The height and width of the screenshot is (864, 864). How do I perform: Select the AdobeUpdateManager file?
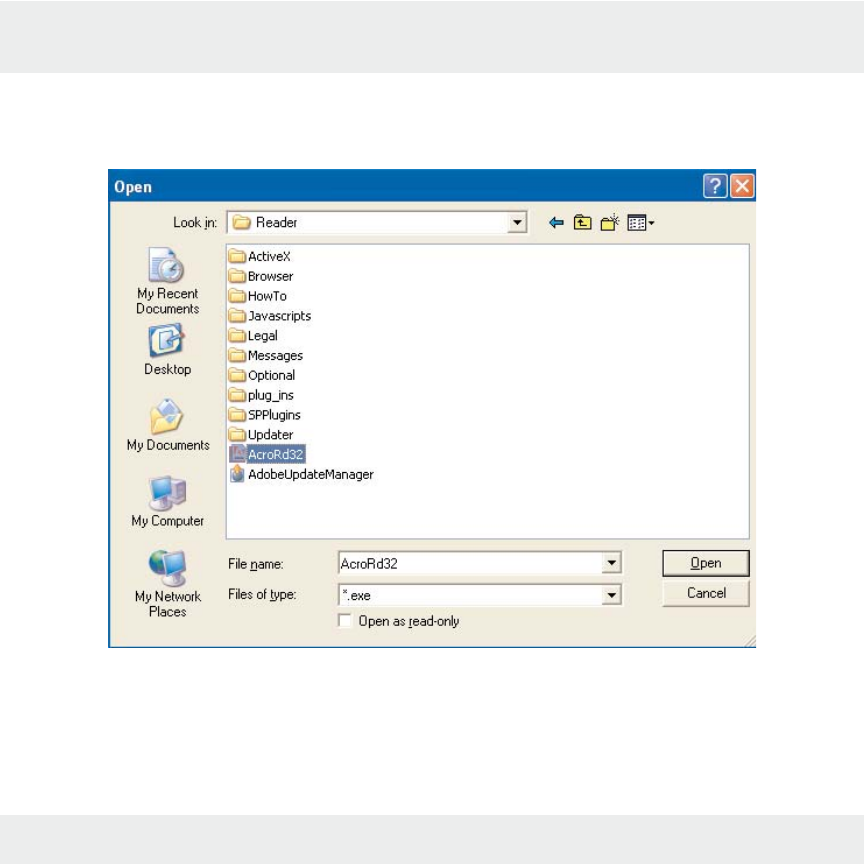[x=301, y=474]
